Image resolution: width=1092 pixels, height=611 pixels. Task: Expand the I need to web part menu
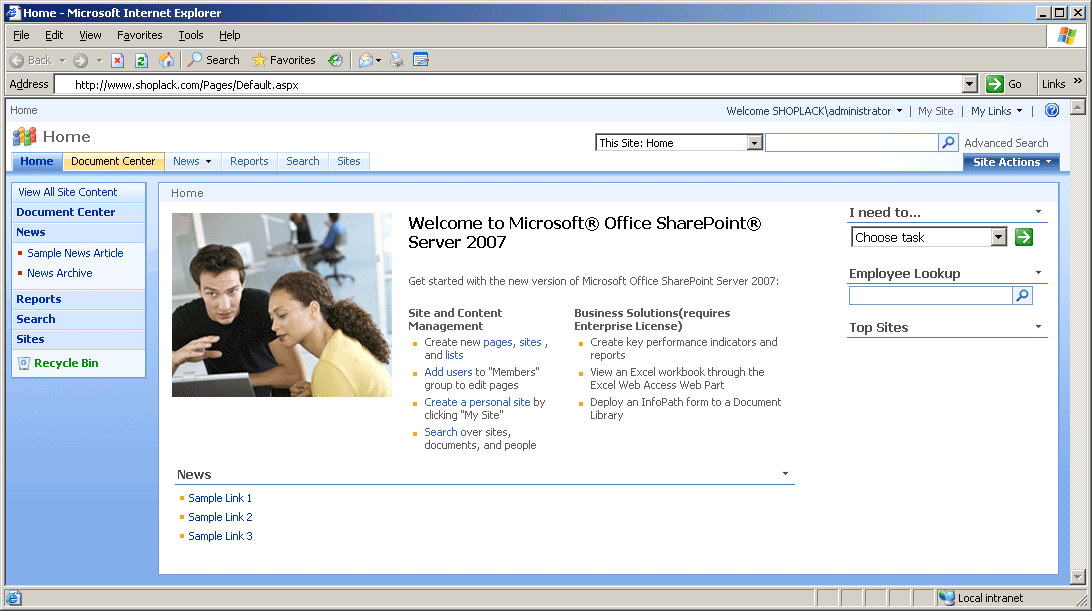[x=1038, y=212]
